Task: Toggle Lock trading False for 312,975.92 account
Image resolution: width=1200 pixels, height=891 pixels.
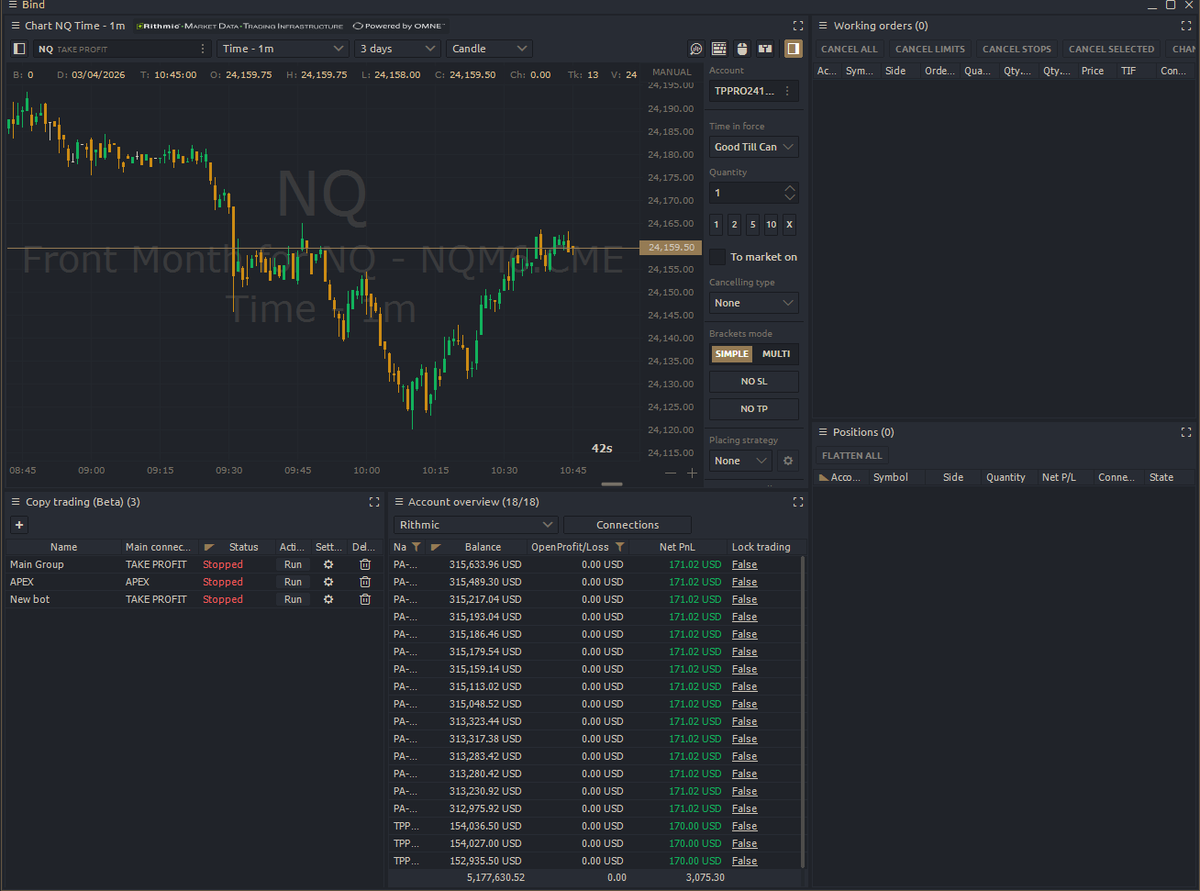Action: click(x=744, y=809)
